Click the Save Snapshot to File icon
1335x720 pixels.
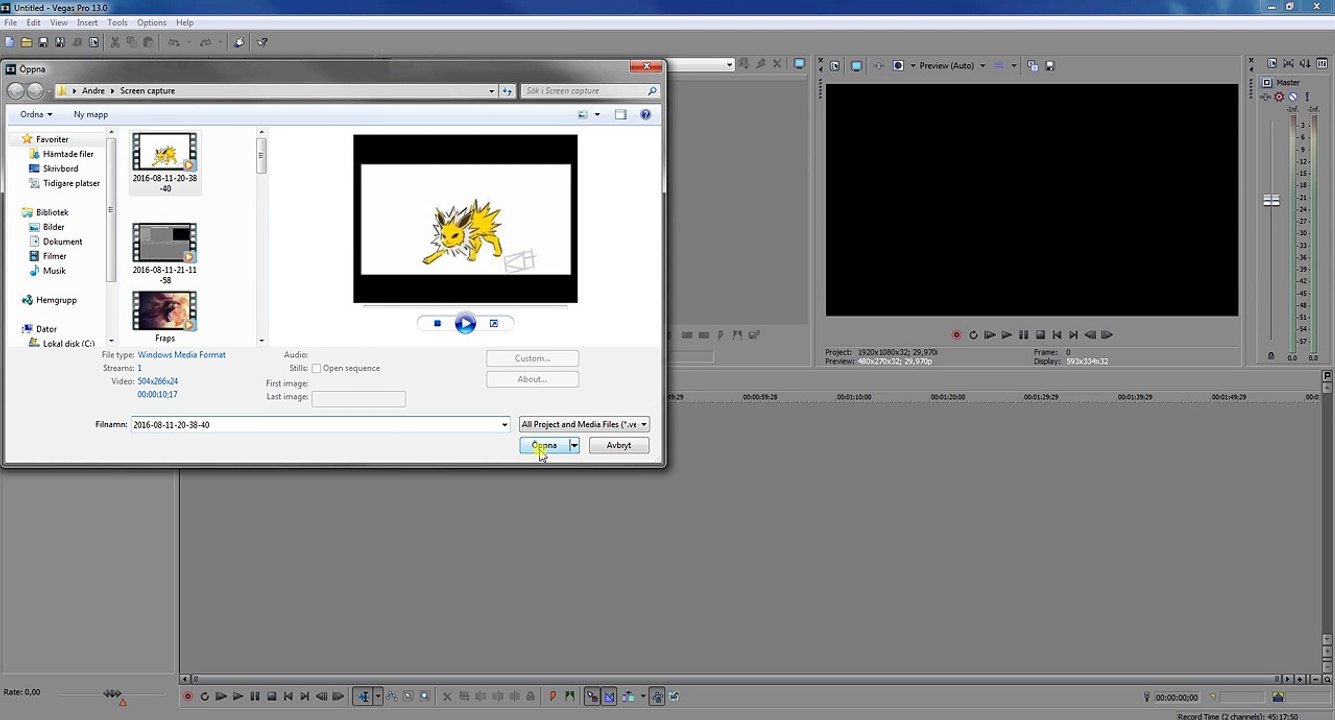point(1050,65)
